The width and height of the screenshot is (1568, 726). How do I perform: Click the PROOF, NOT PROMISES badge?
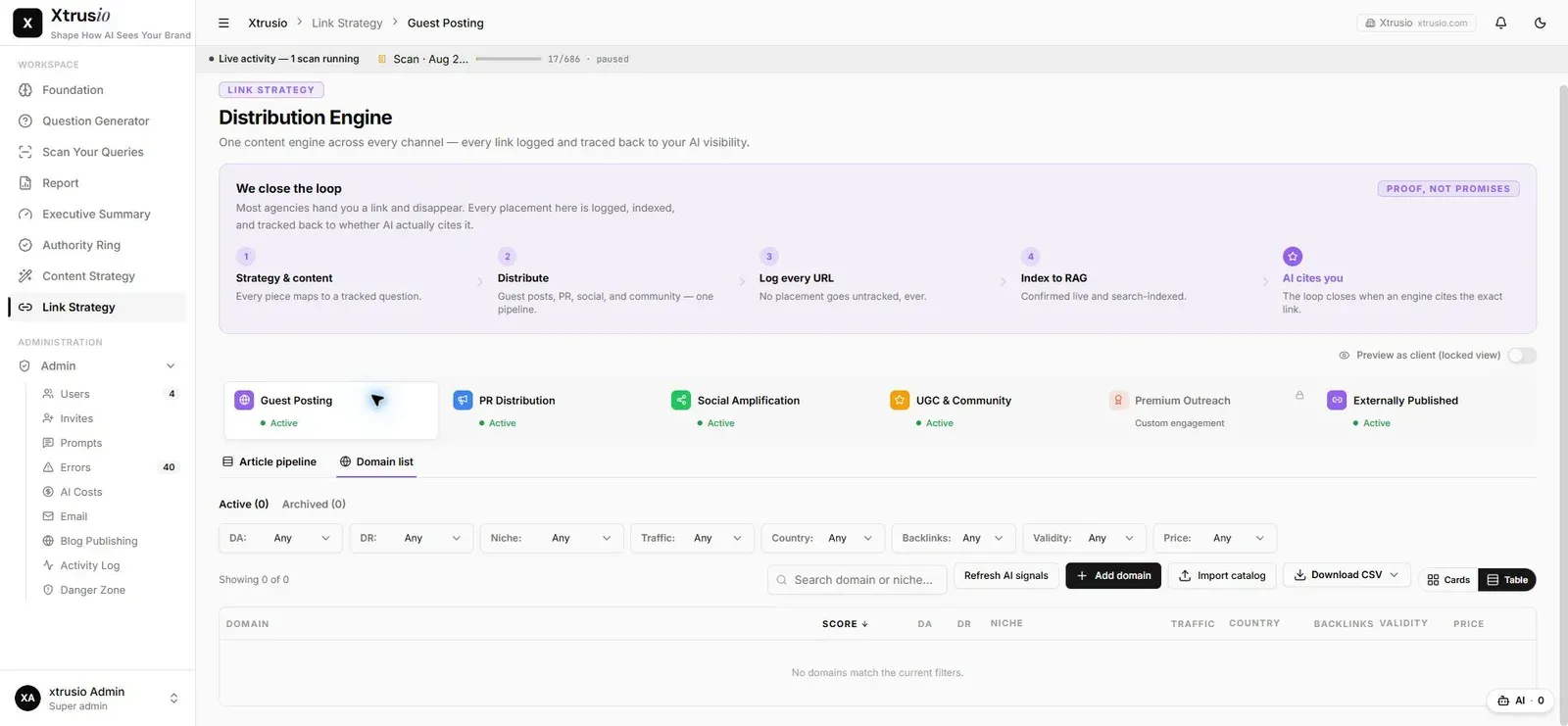point(1448,189)
